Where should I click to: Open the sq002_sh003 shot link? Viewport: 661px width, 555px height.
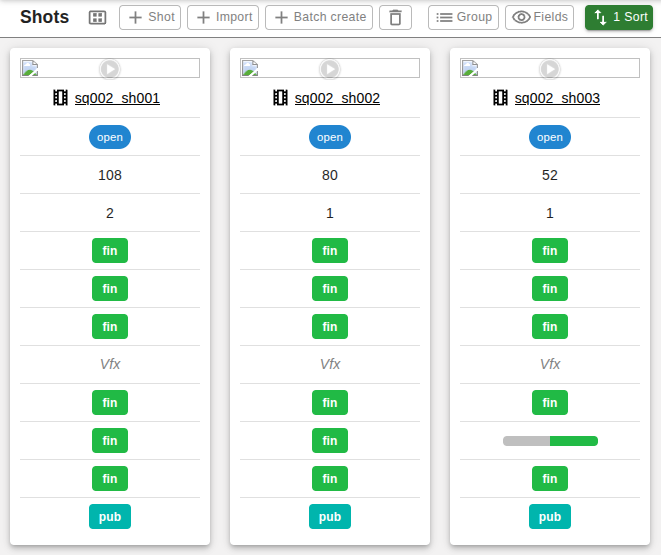557,99
